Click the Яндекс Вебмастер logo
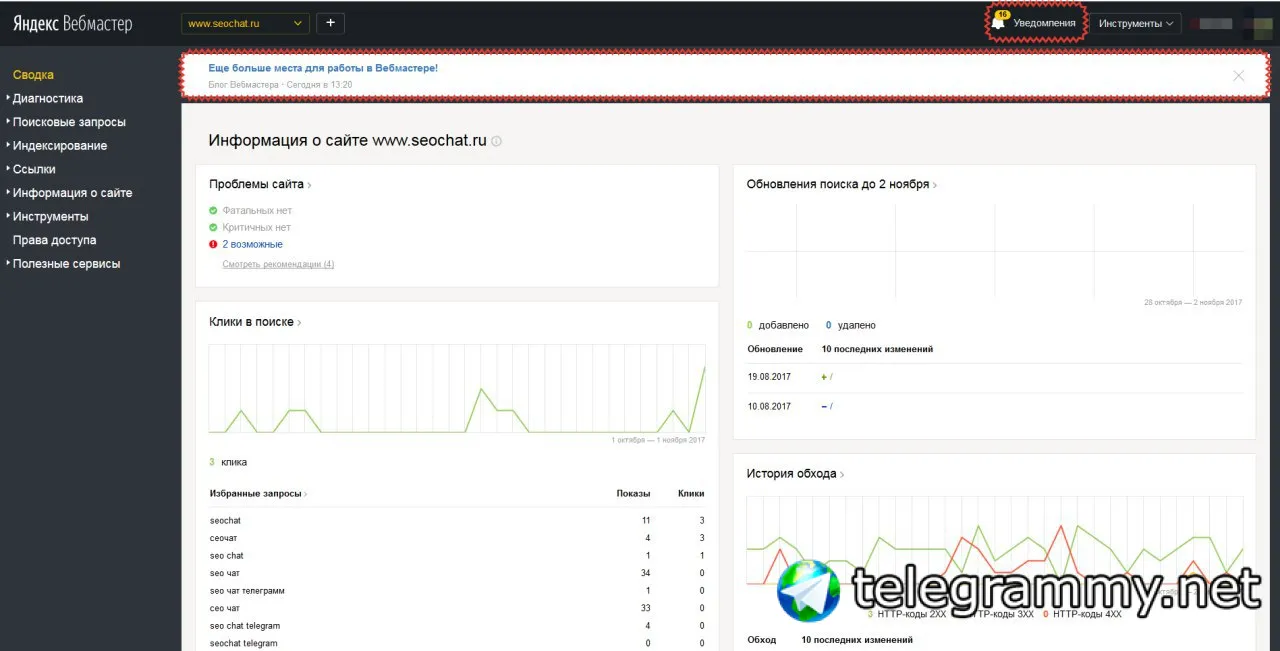Image resolution: width=1280 pixels, height=651 pixels. tap(72, 24)
